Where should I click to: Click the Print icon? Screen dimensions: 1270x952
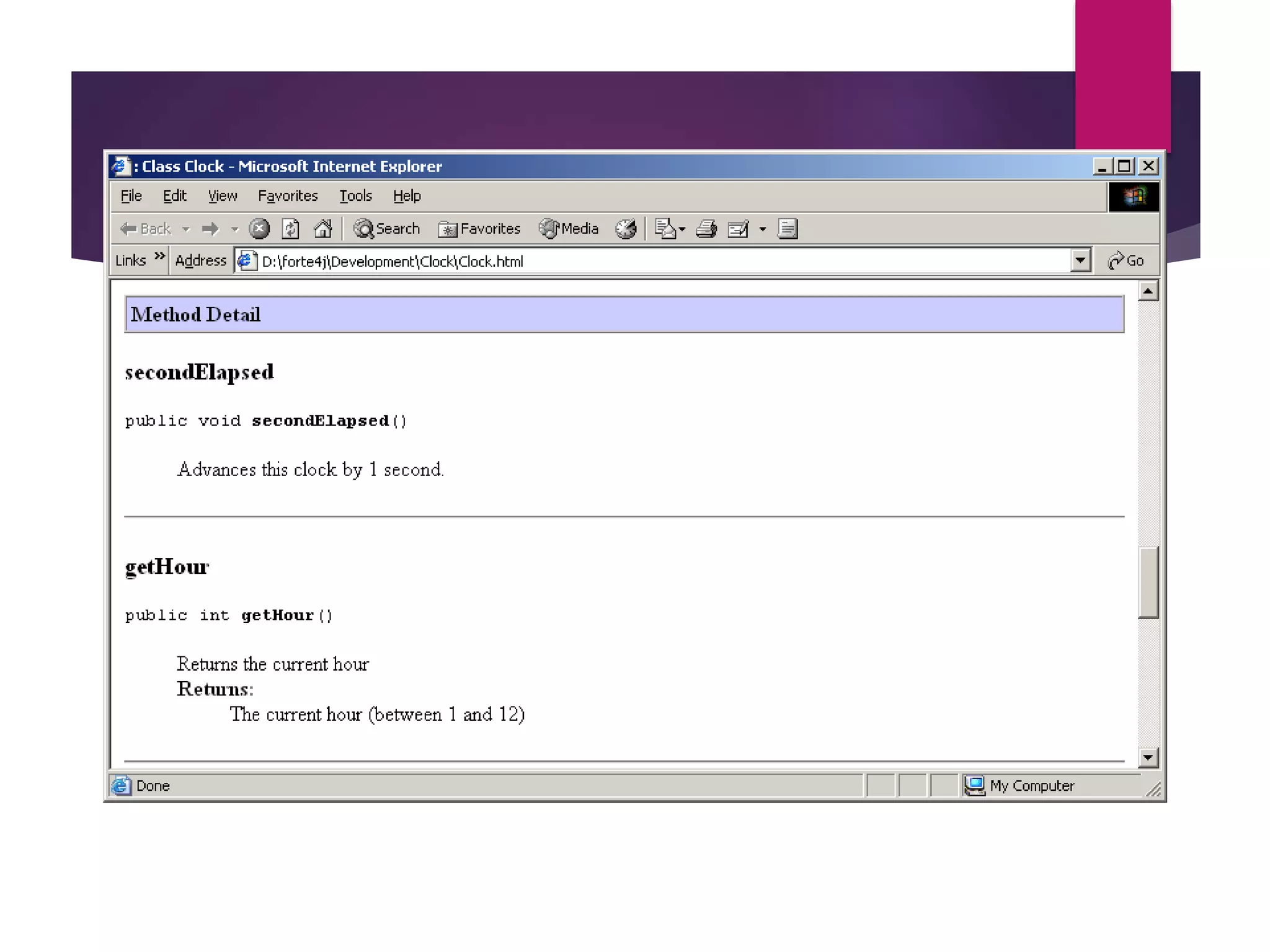(x=706, y=229)
